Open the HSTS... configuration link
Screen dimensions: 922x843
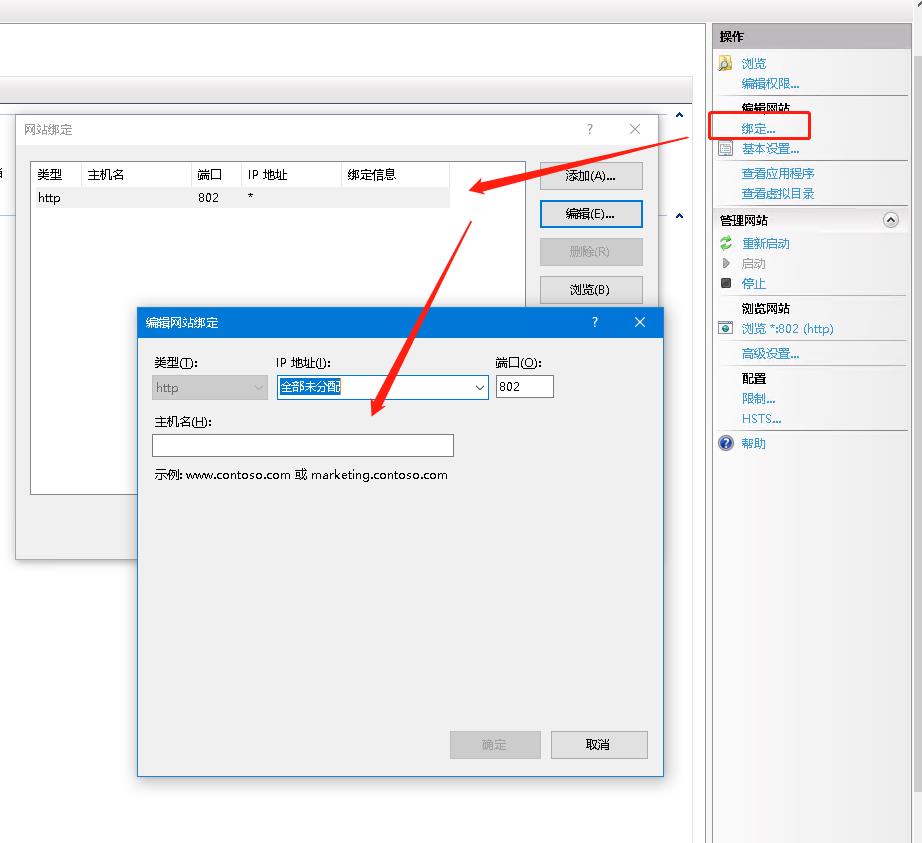pos(761,418)
